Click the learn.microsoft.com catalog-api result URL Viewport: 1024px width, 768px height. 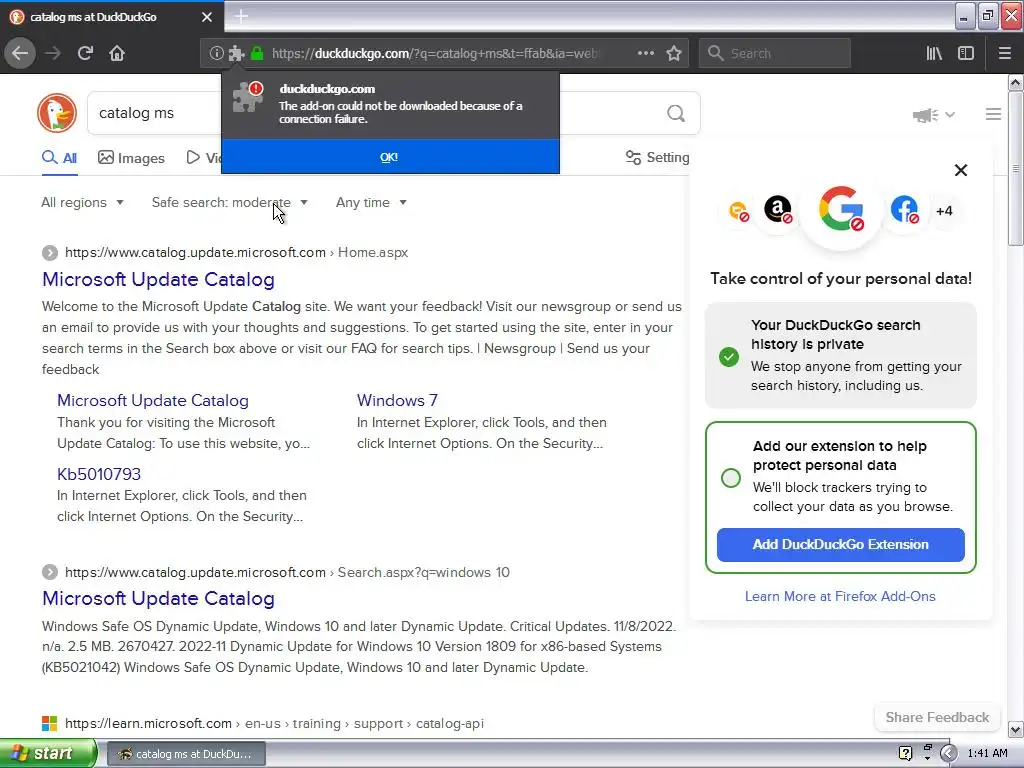pos(274,724)
